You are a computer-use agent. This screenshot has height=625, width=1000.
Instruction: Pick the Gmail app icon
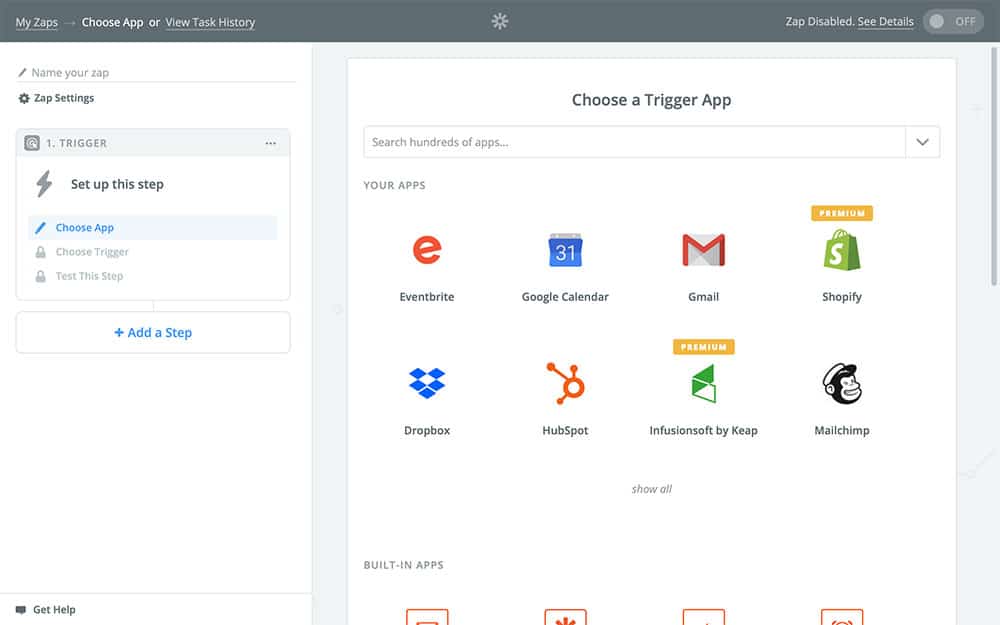tap(703, 250)
